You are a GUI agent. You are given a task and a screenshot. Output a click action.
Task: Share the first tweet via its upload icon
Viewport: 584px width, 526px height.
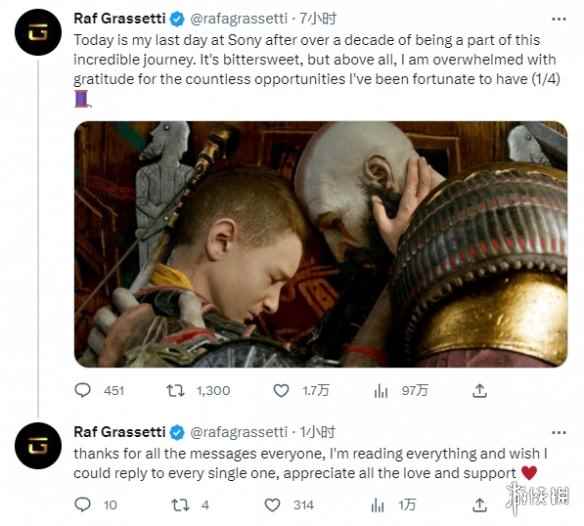[x=480, y=391]
